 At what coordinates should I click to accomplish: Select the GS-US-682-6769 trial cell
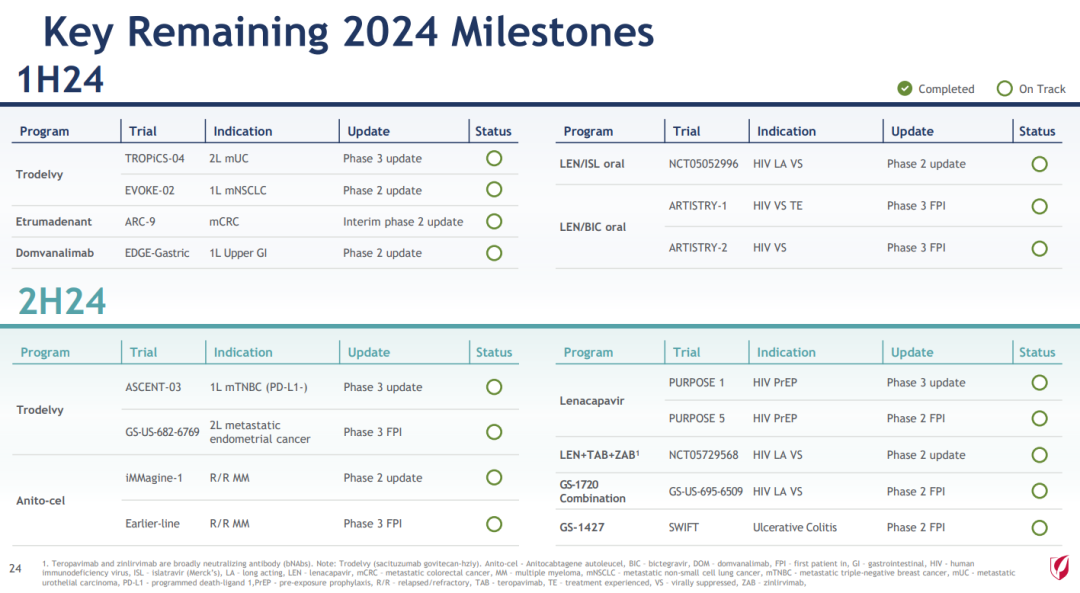(162, 432)
